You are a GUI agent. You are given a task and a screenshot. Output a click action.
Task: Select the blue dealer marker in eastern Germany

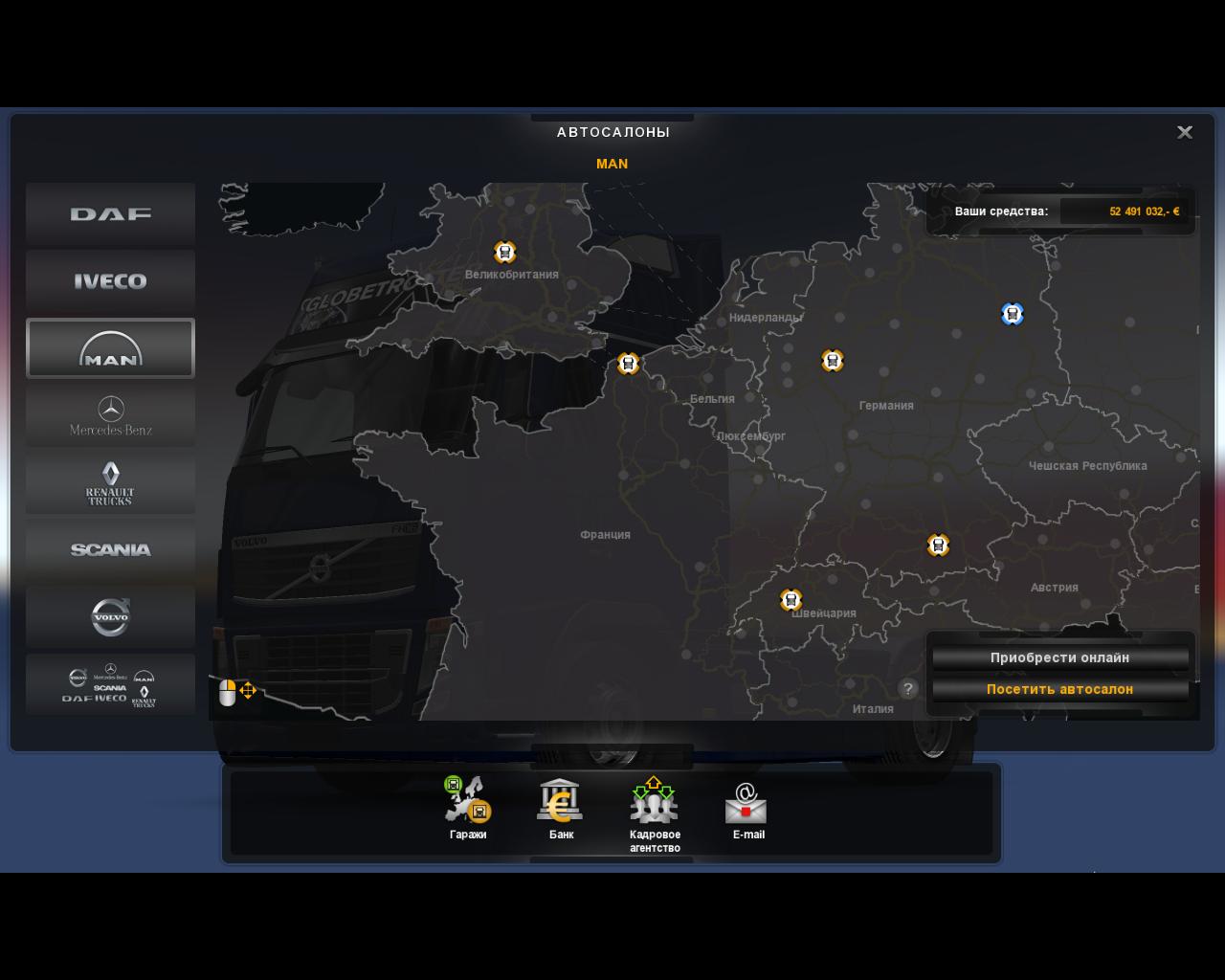1012,314
